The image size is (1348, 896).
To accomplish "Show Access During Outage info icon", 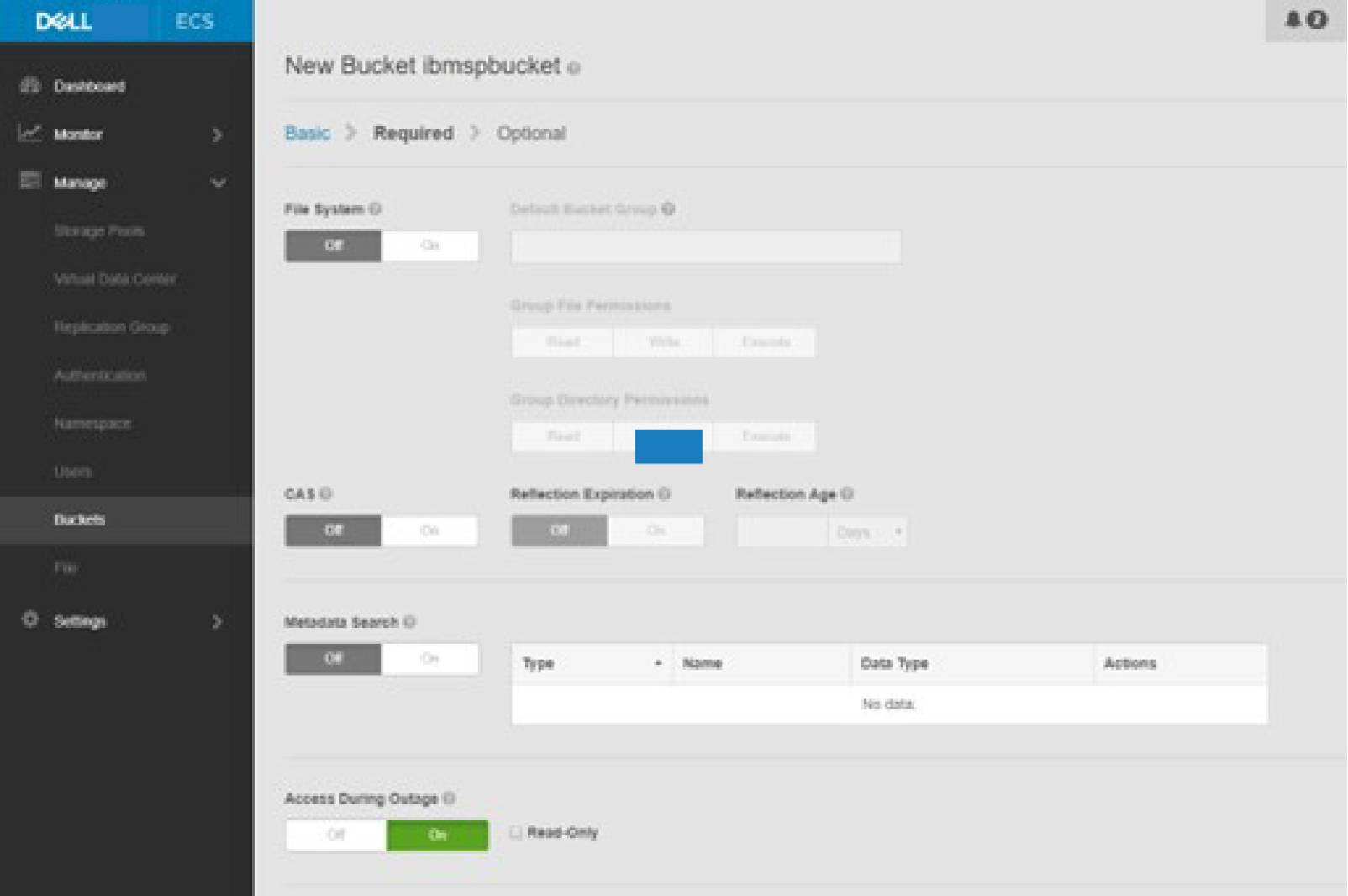I will [449, 798].
